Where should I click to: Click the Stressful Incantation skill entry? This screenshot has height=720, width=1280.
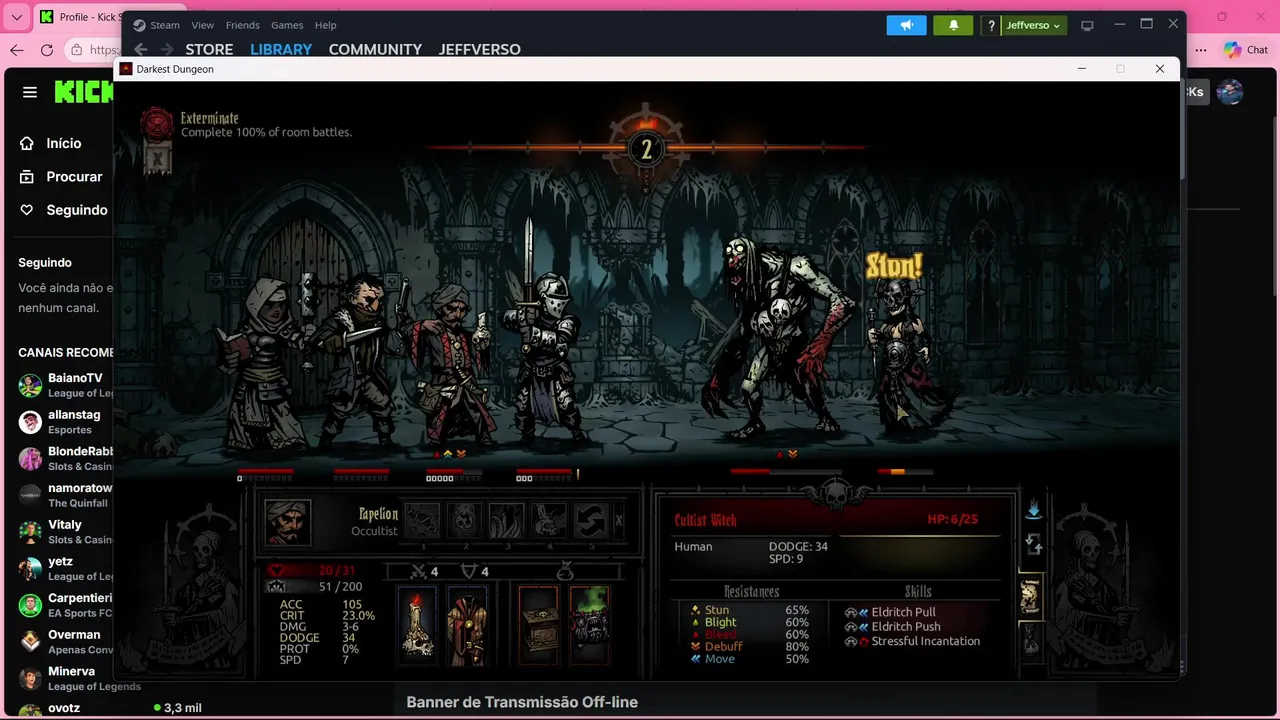coord(912,641)
